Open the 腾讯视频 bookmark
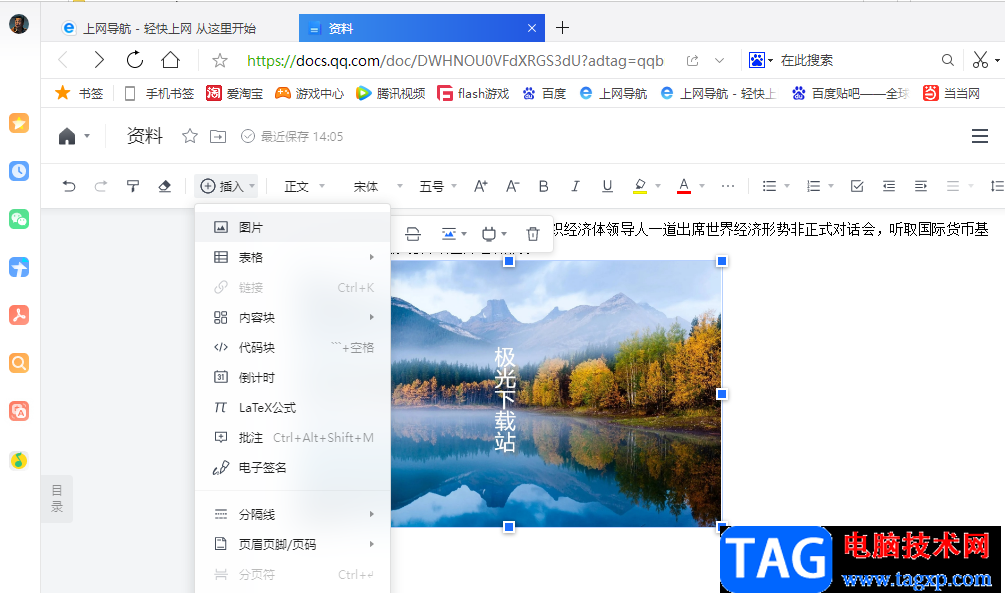Image resolution: width=1005 pixels, height=593 pixels. 391,94
